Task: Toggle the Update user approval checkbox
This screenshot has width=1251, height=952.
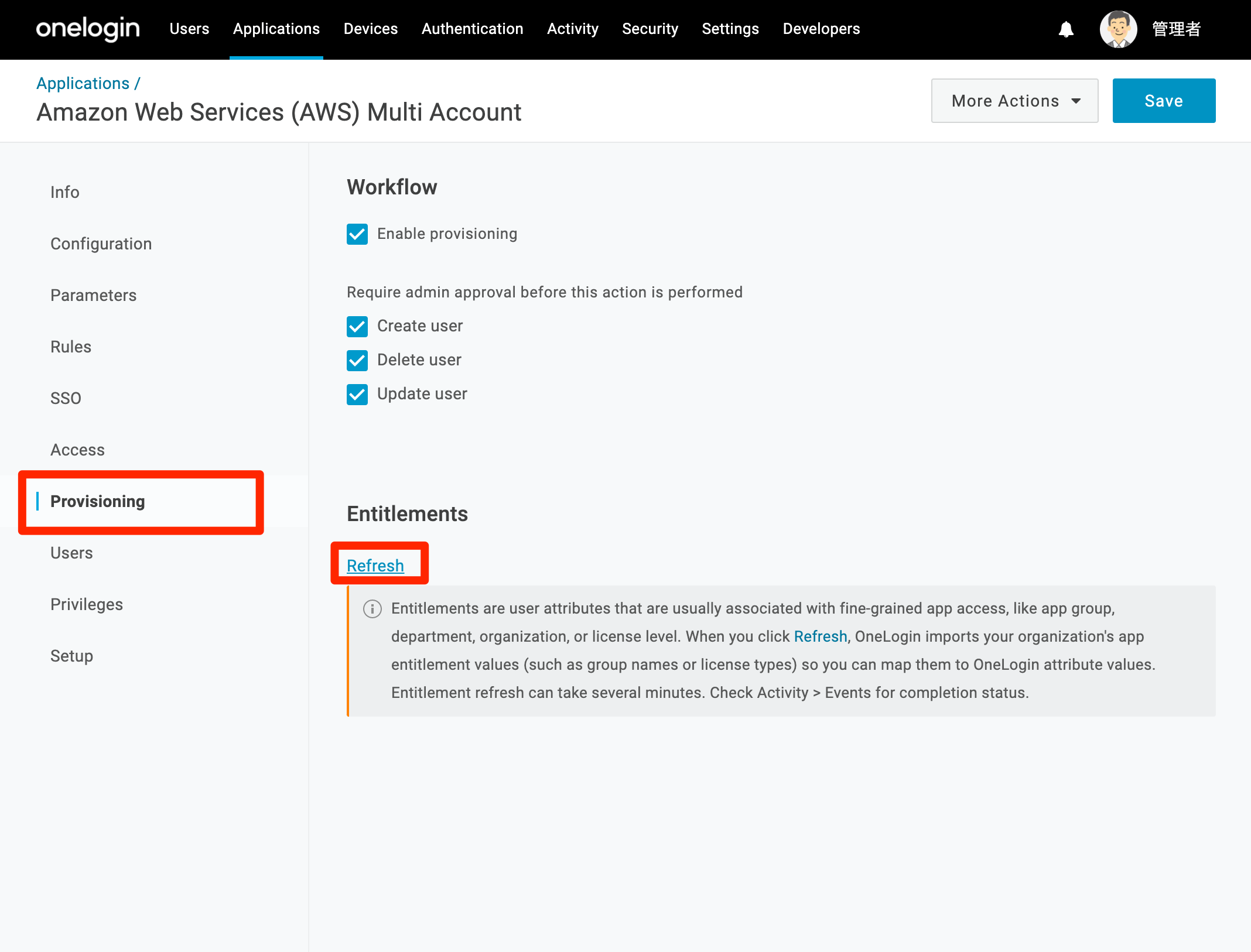Action: pos(357,395)
